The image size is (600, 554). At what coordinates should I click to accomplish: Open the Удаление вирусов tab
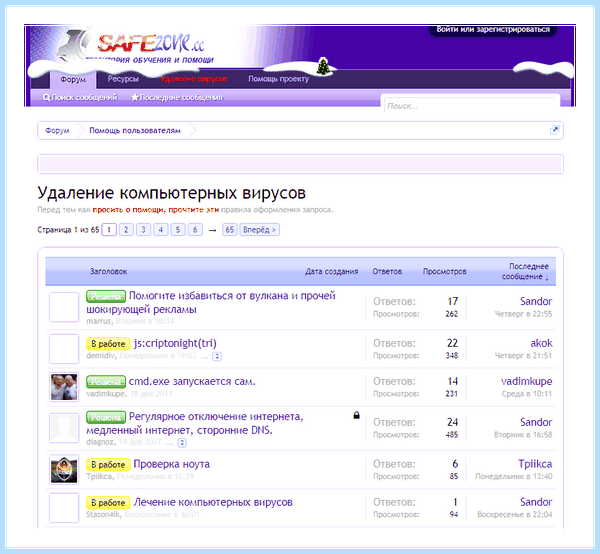click(194, 79)
